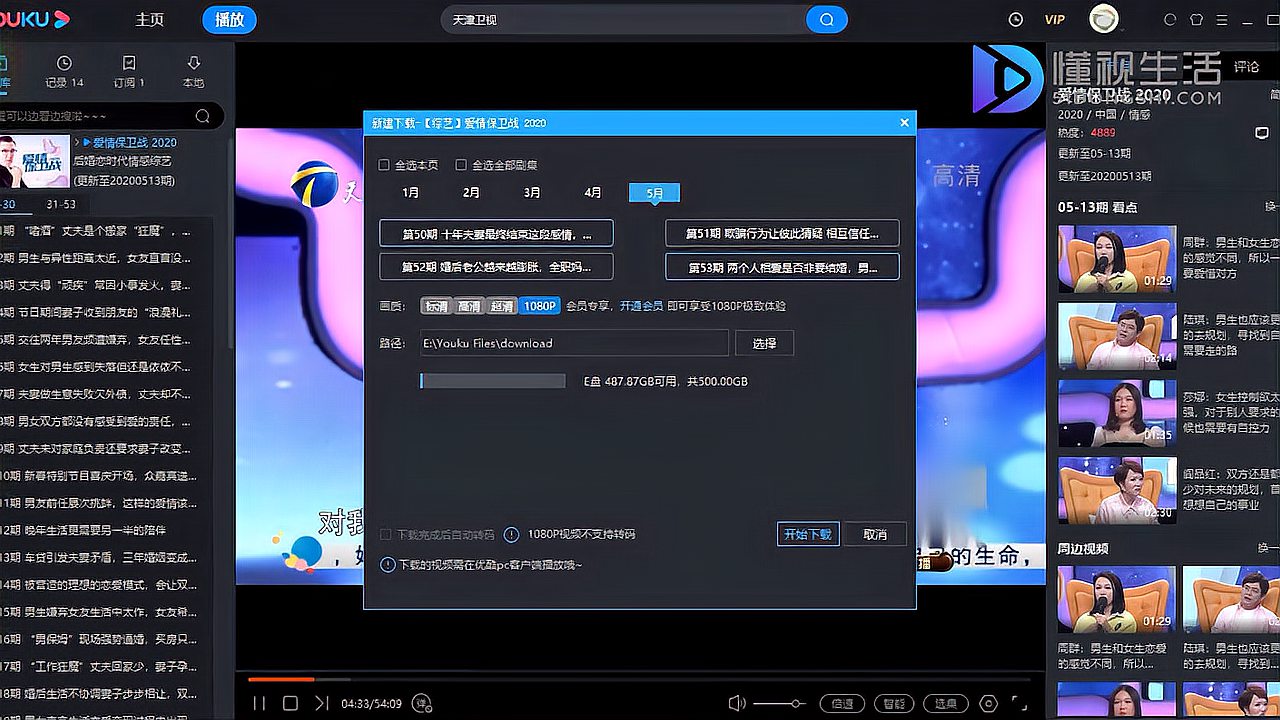
Task: Open the skin (shirt) icon in title bar
Action: click(x=1196, y=19)
